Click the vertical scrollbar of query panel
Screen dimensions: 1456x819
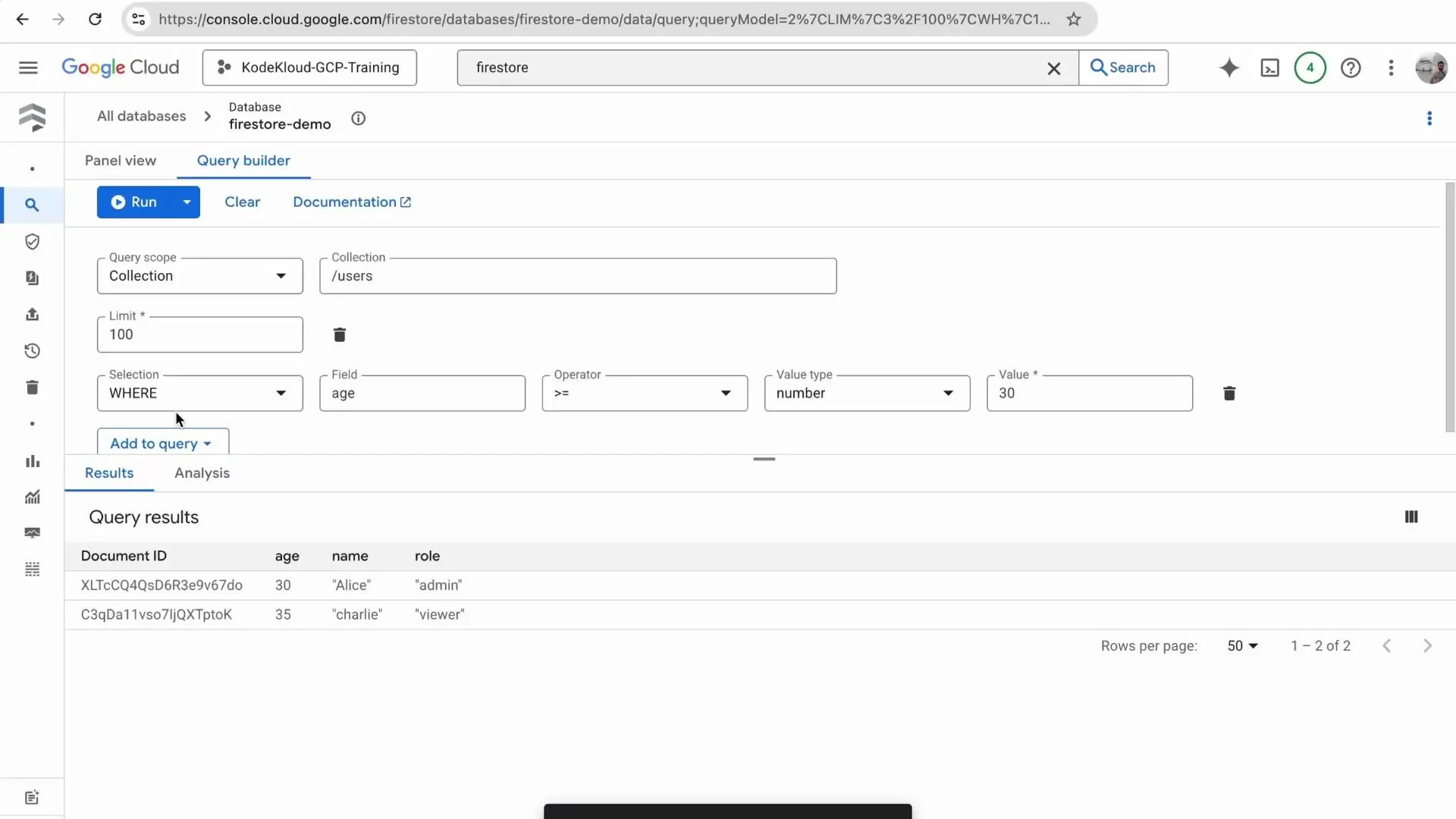pos(1450,307)
